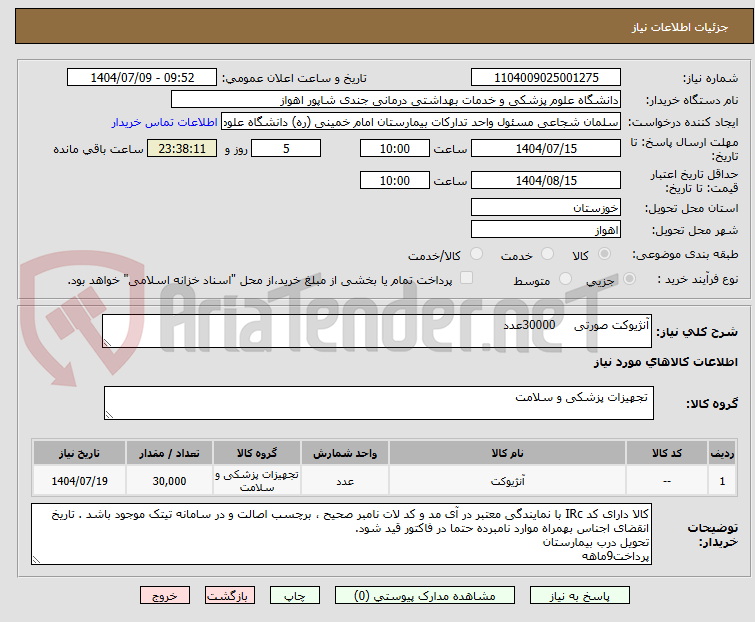This screenshot has width=755, height=622.
Task: Click the 'گروه کالا' table column header
Action: (x=257, y=454)
